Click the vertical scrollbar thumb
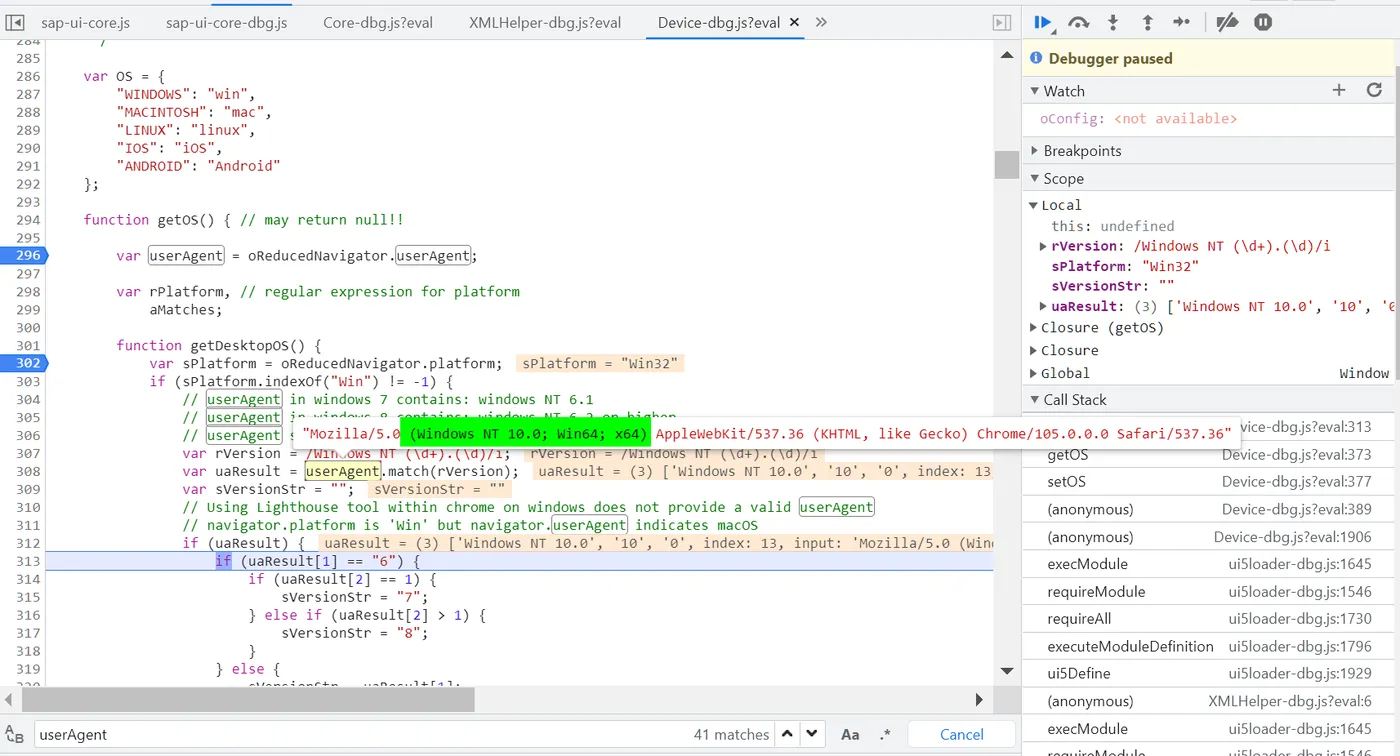This screenshot has width=1400, height=756. point(1006,164)
